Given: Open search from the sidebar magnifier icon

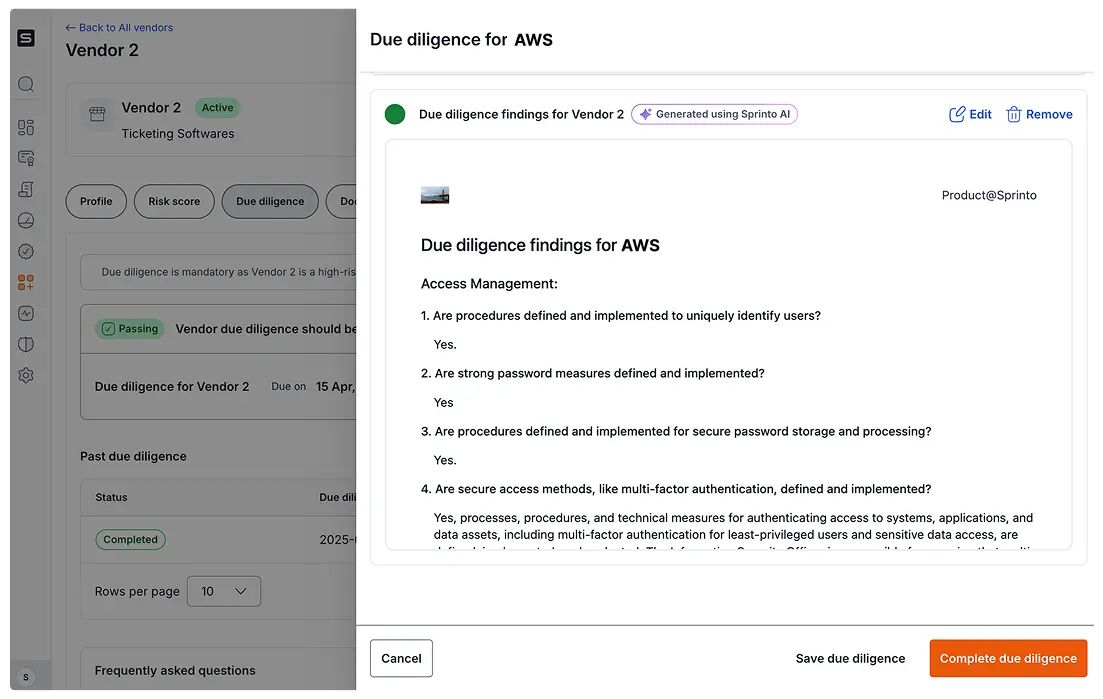Looking at the screenshot, I should click(26, 84).
